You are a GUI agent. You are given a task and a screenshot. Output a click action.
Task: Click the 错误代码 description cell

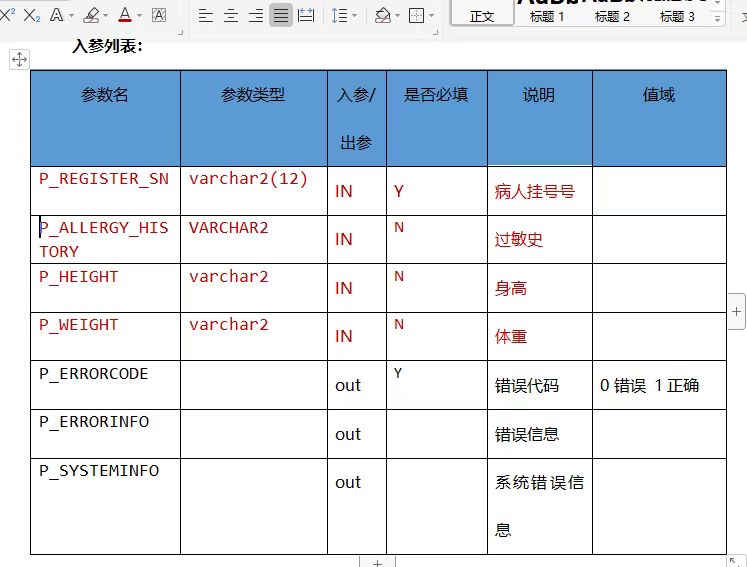click(x=540, y=385)
